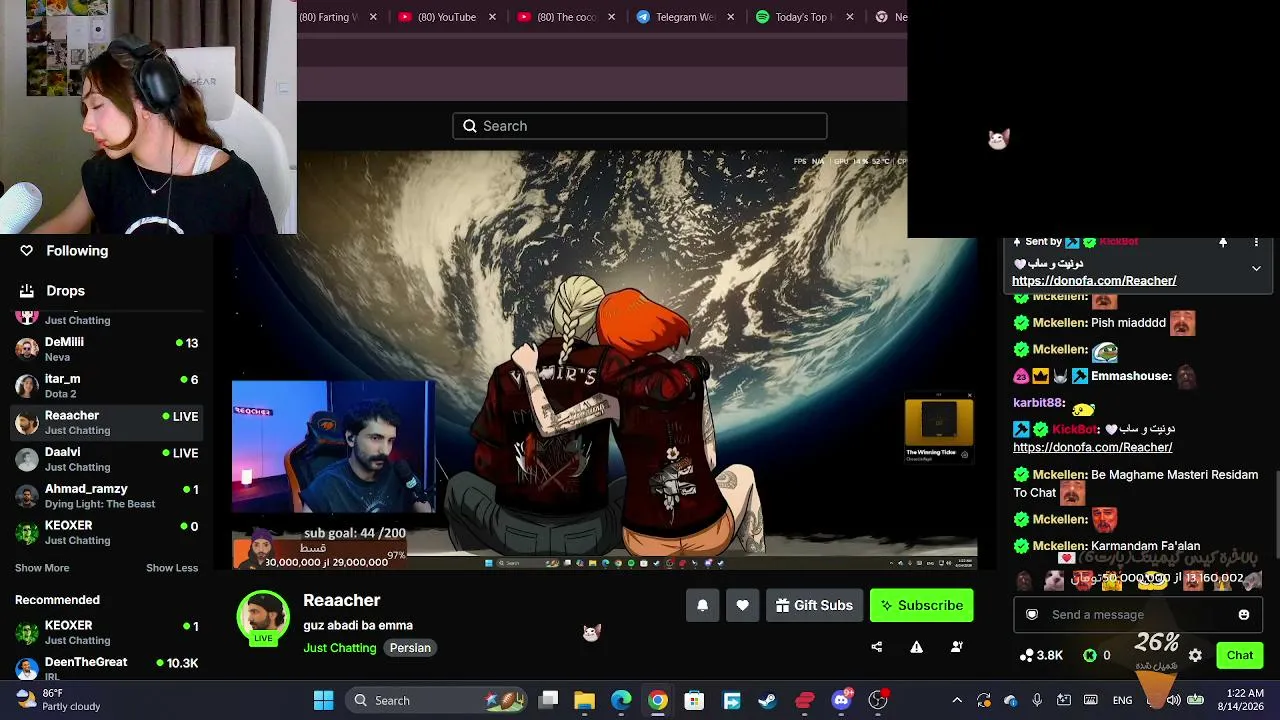Open the emote picker in the message box

1244,615
